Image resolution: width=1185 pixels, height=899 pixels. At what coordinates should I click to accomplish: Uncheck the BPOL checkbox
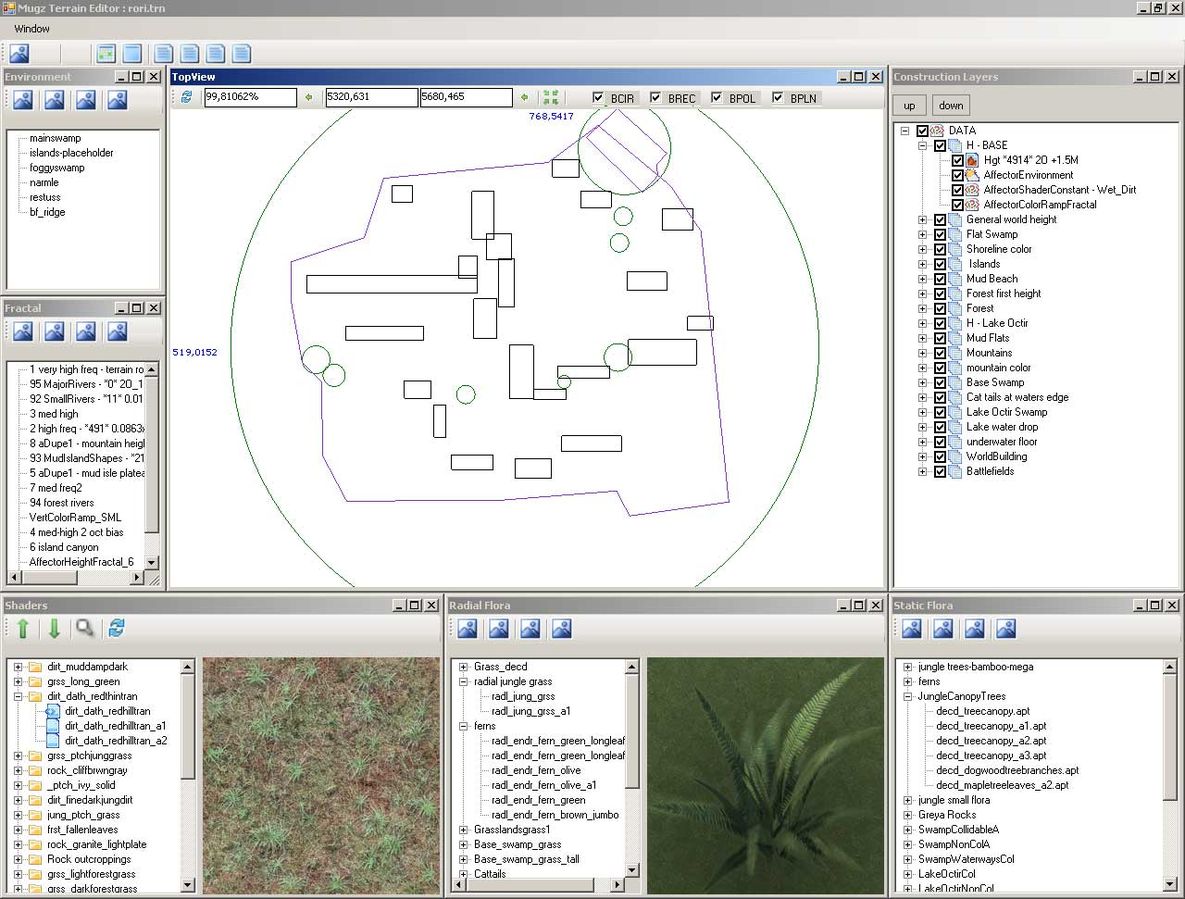pos(717,98)
